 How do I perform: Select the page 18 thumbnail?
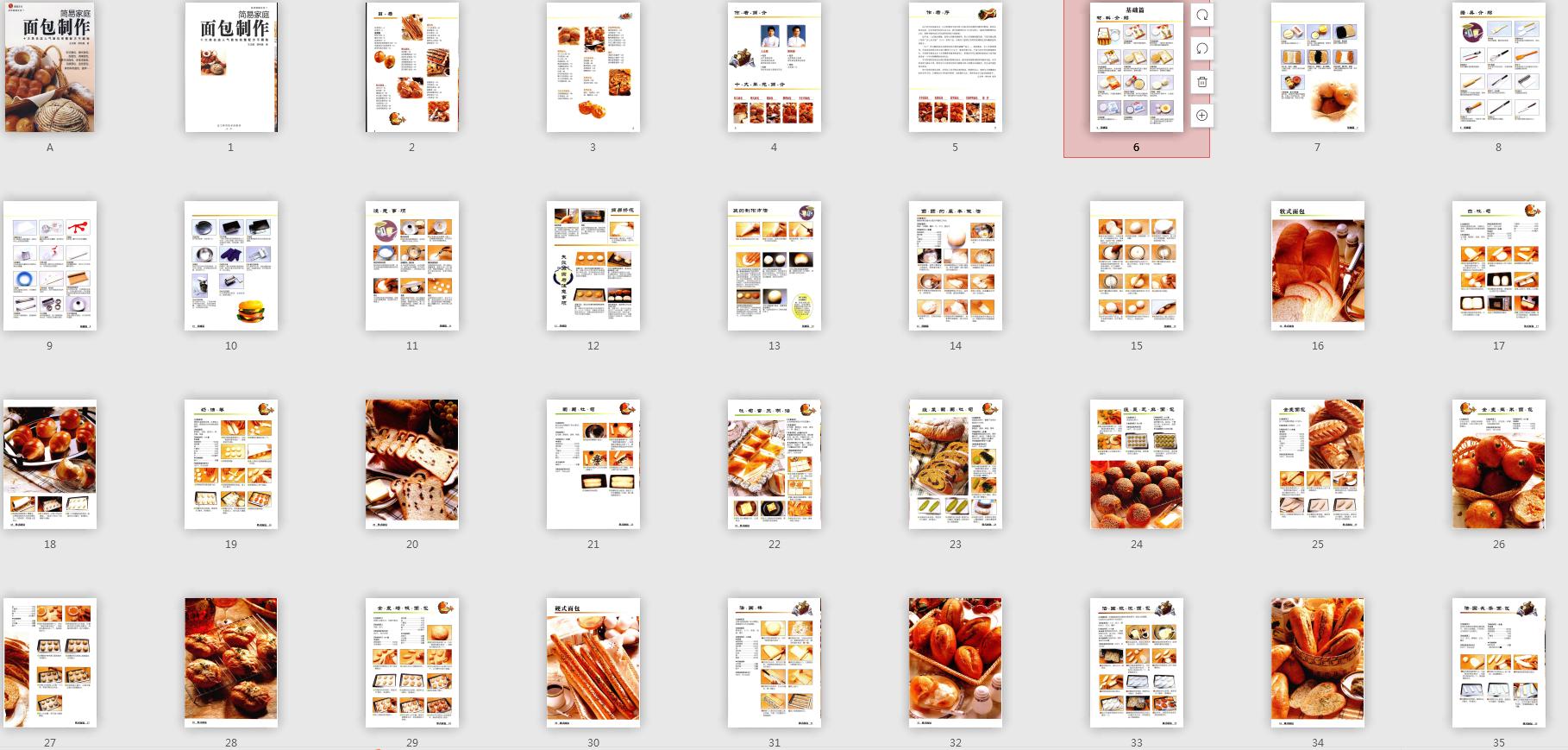pos(50,464)
